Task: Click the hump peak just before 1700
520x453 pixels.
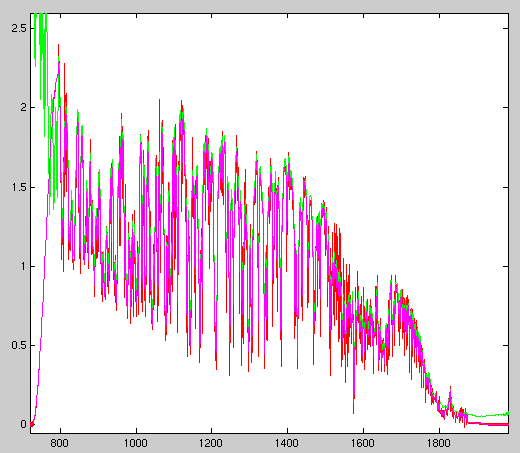Action: pyautogui.click(x=393, y=282)
